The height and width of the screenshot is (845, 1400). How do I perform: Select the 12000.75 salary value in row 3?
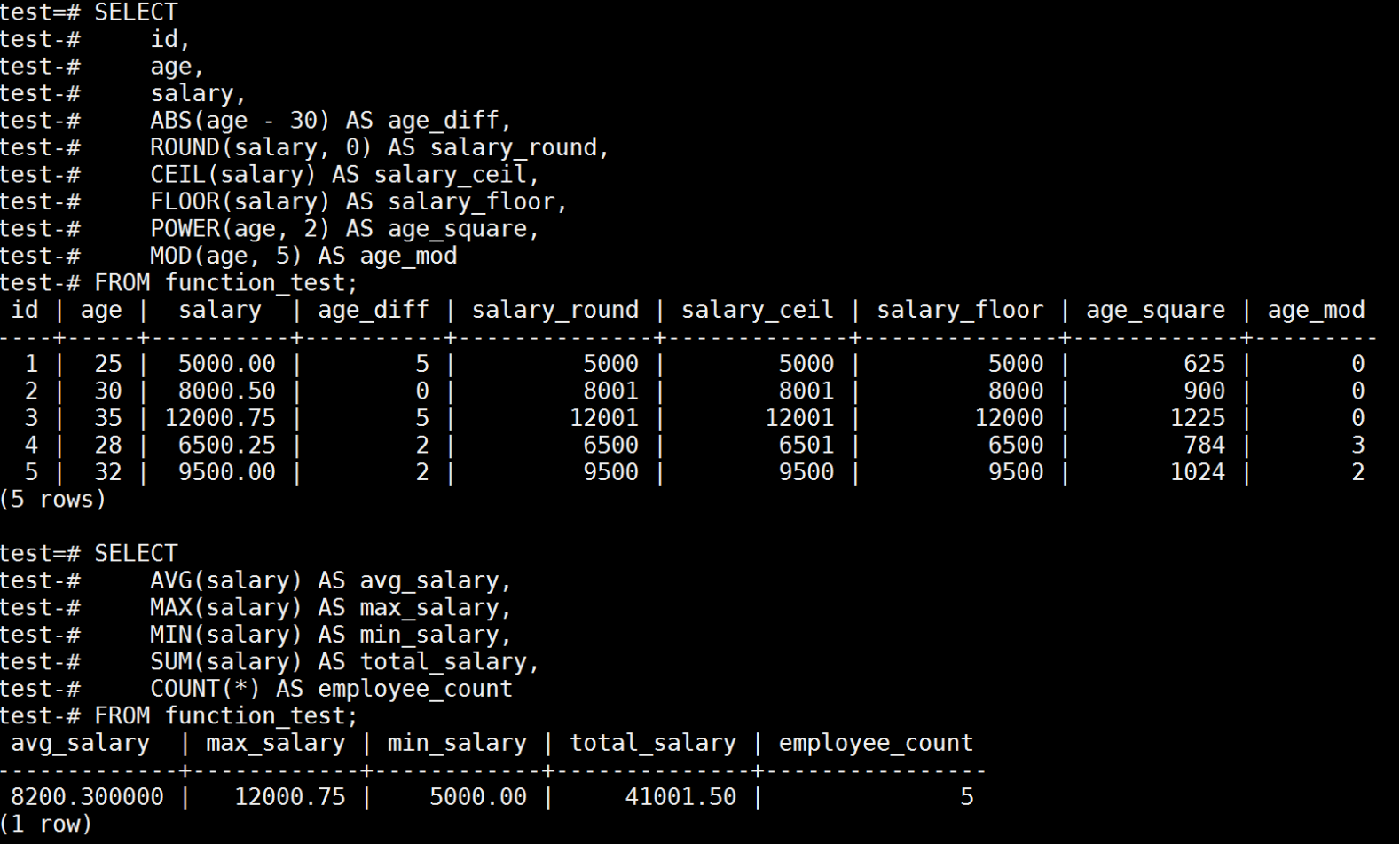coord(220,418)
